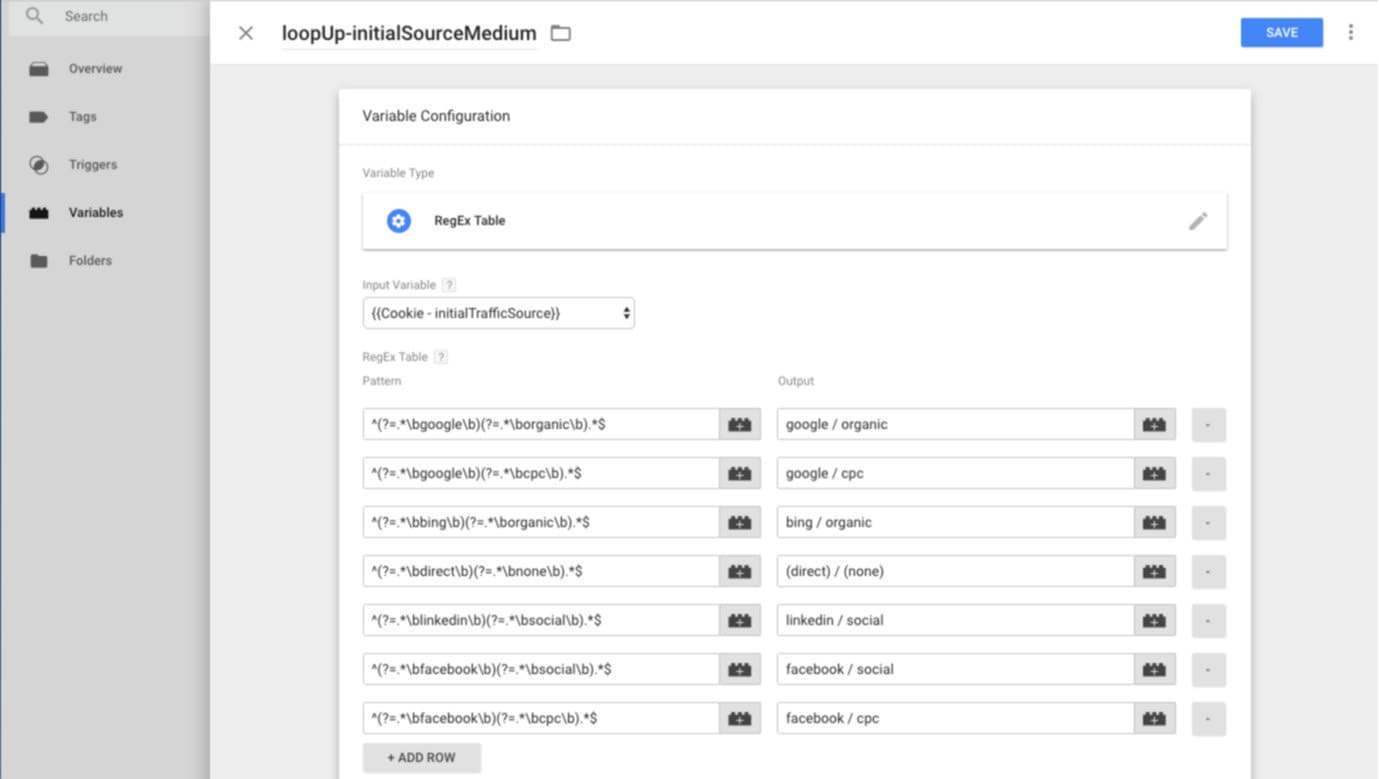This screenshot has height=779, width=1379.
Task: Click the + ADD ROW button
Action: [x=421, y=757]
